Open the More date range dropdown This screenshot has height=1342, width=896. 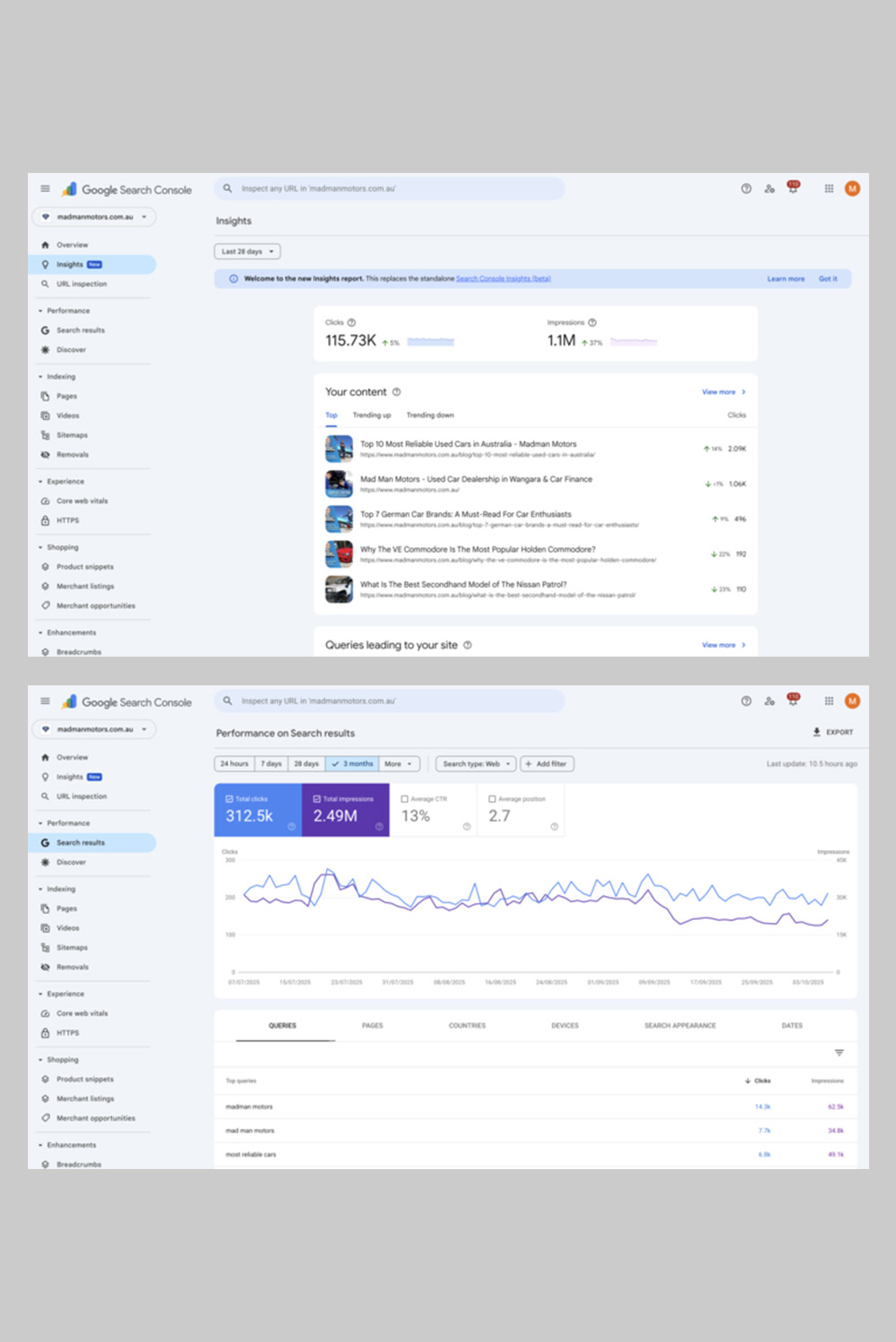[x=398, y=764]
